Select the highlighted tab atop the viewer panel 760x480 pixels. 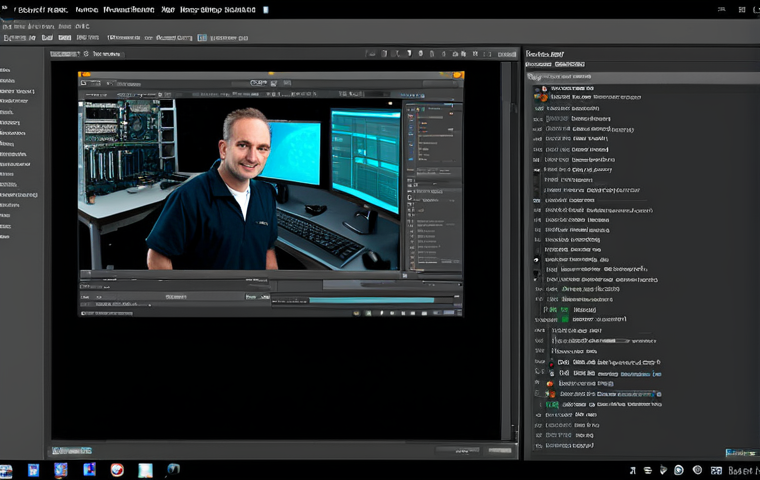(64, 54)
